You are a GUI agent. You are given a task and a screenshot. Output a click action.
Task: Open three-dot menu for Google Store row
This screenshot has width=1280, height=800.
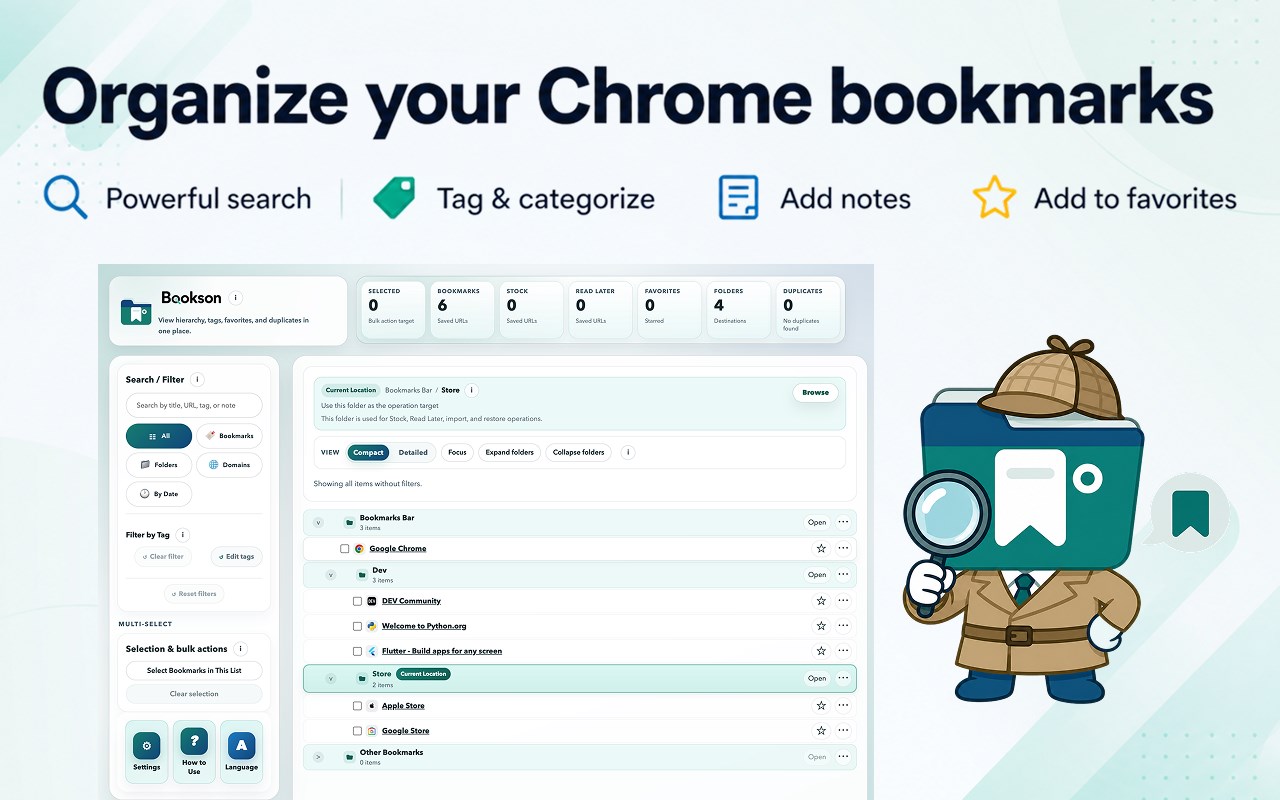(x=843, y=731)
